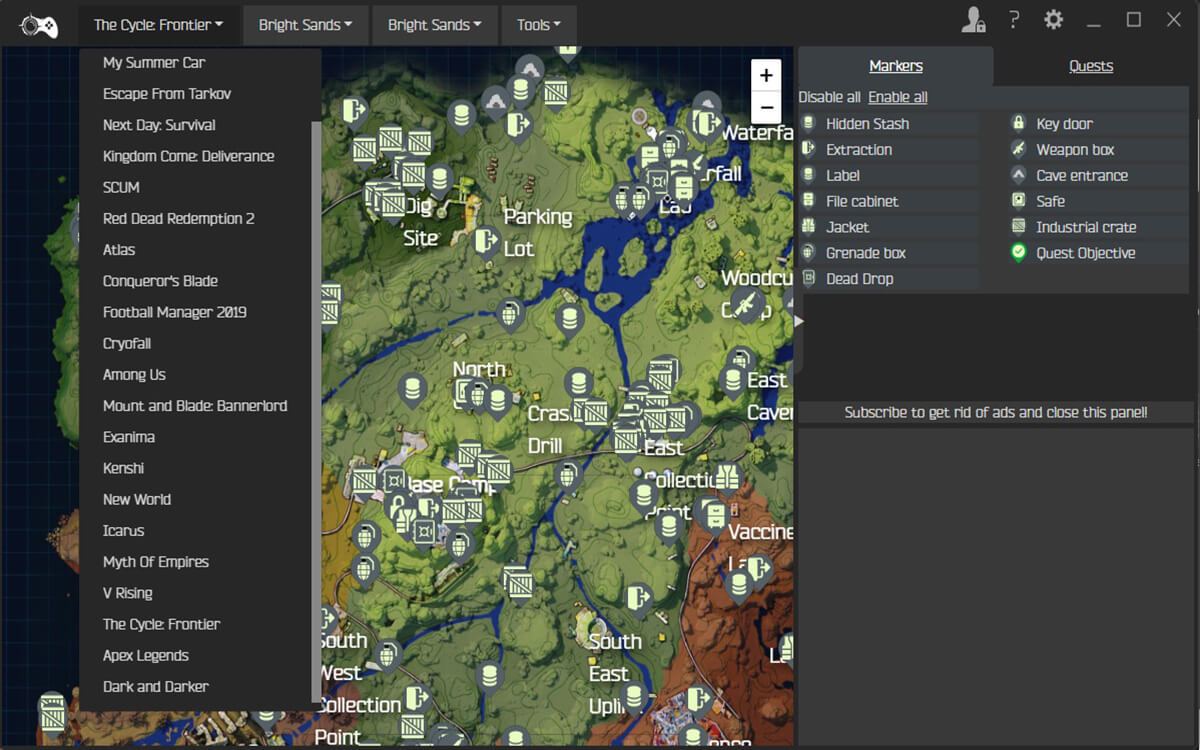Zoom out the map with minus button

766,107
